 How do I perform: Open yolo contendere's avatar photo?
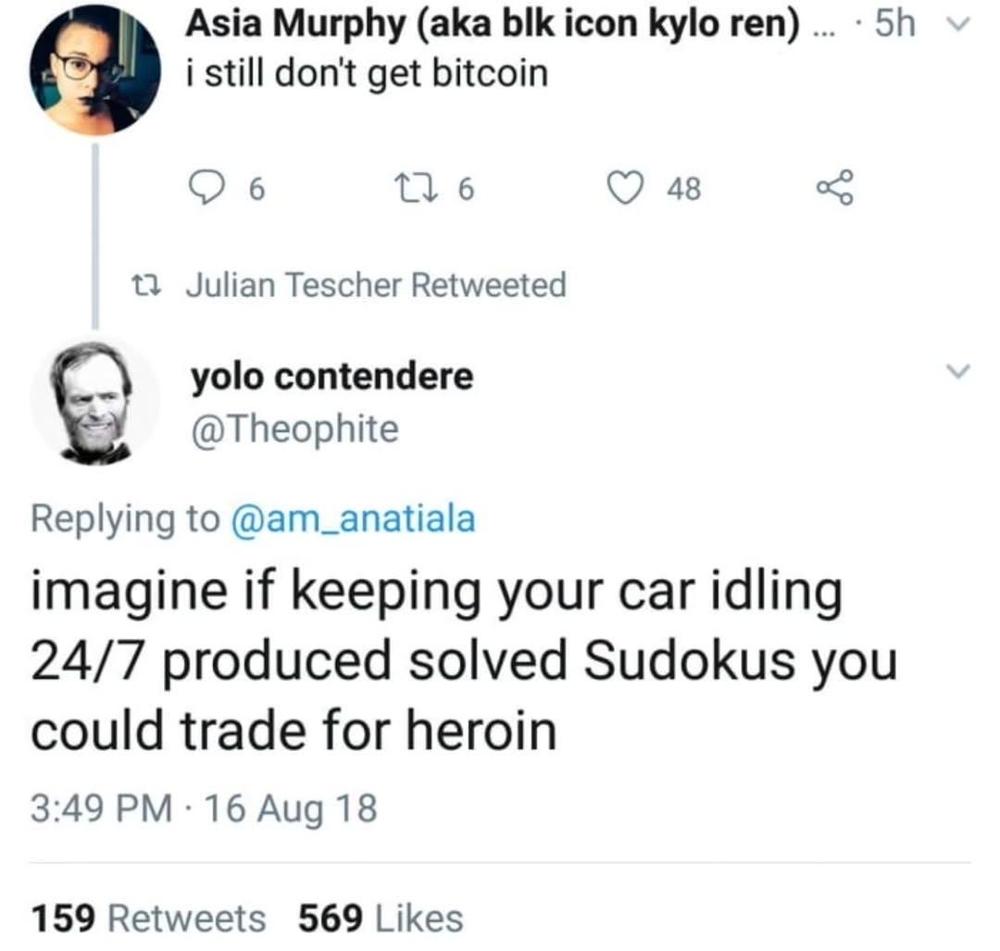point(95,402)
